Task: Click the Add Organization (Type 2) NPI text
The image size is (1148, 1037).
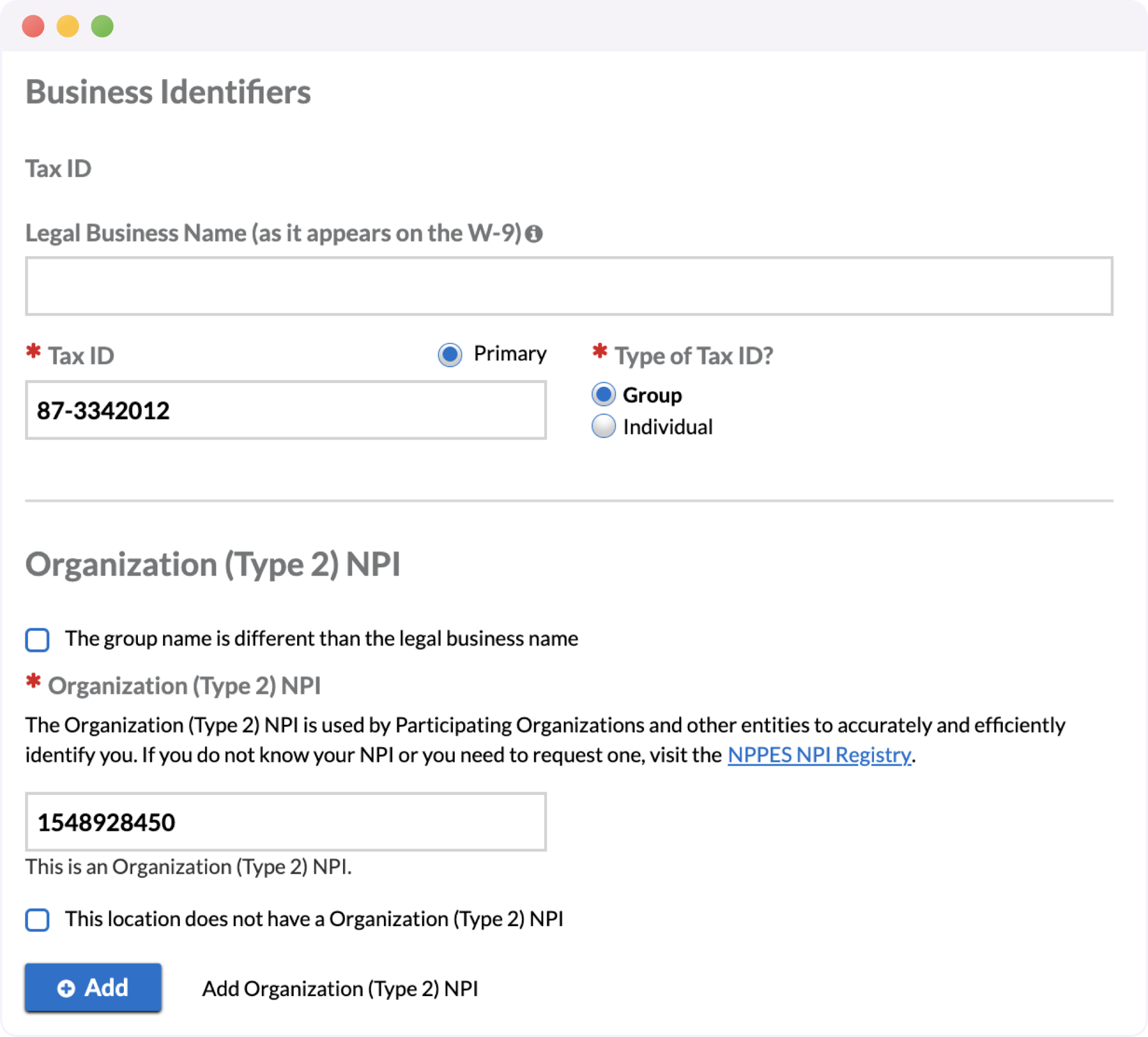Action: coord(340,989)
